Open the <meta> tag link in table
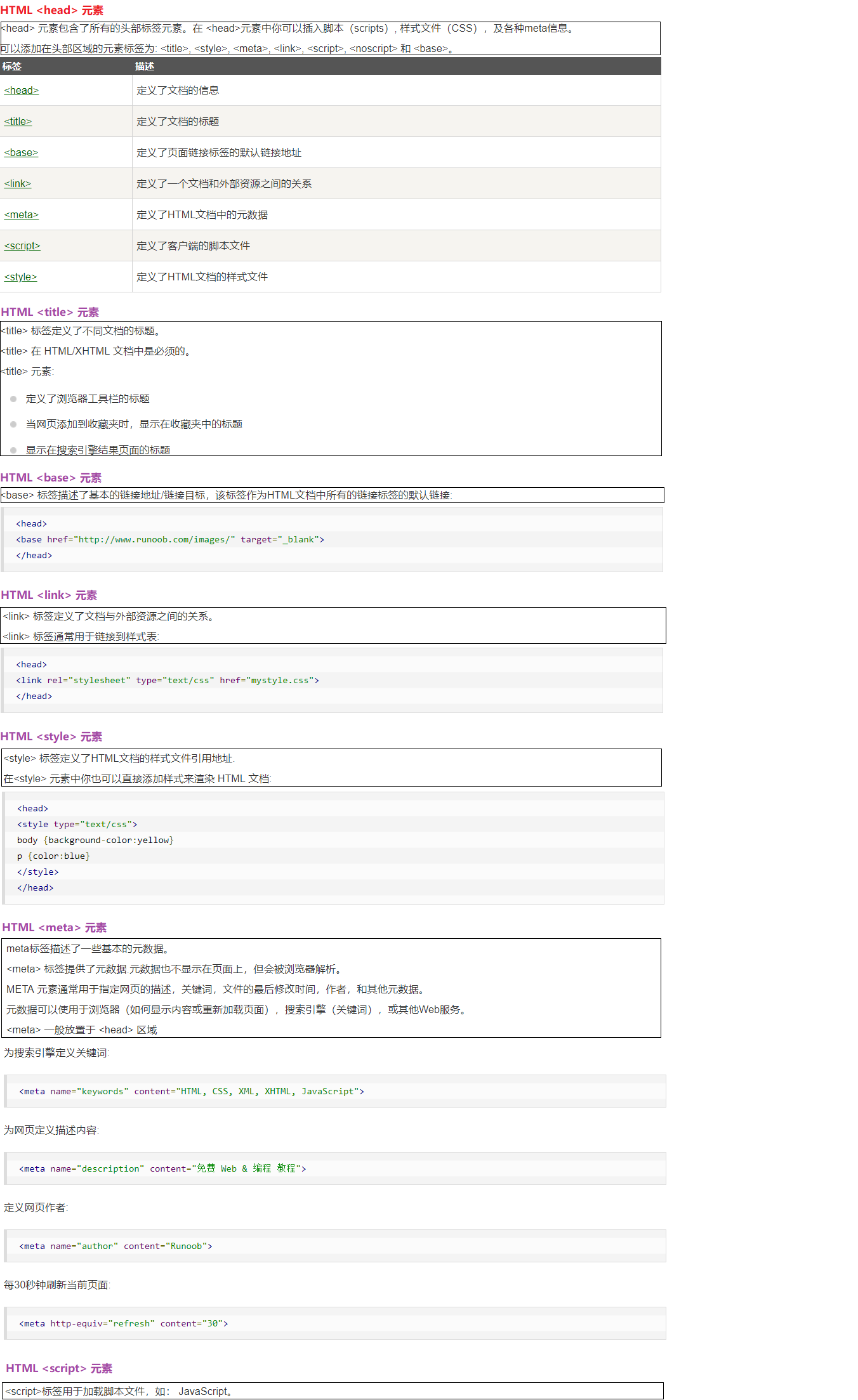 click(x=22, y=215)
